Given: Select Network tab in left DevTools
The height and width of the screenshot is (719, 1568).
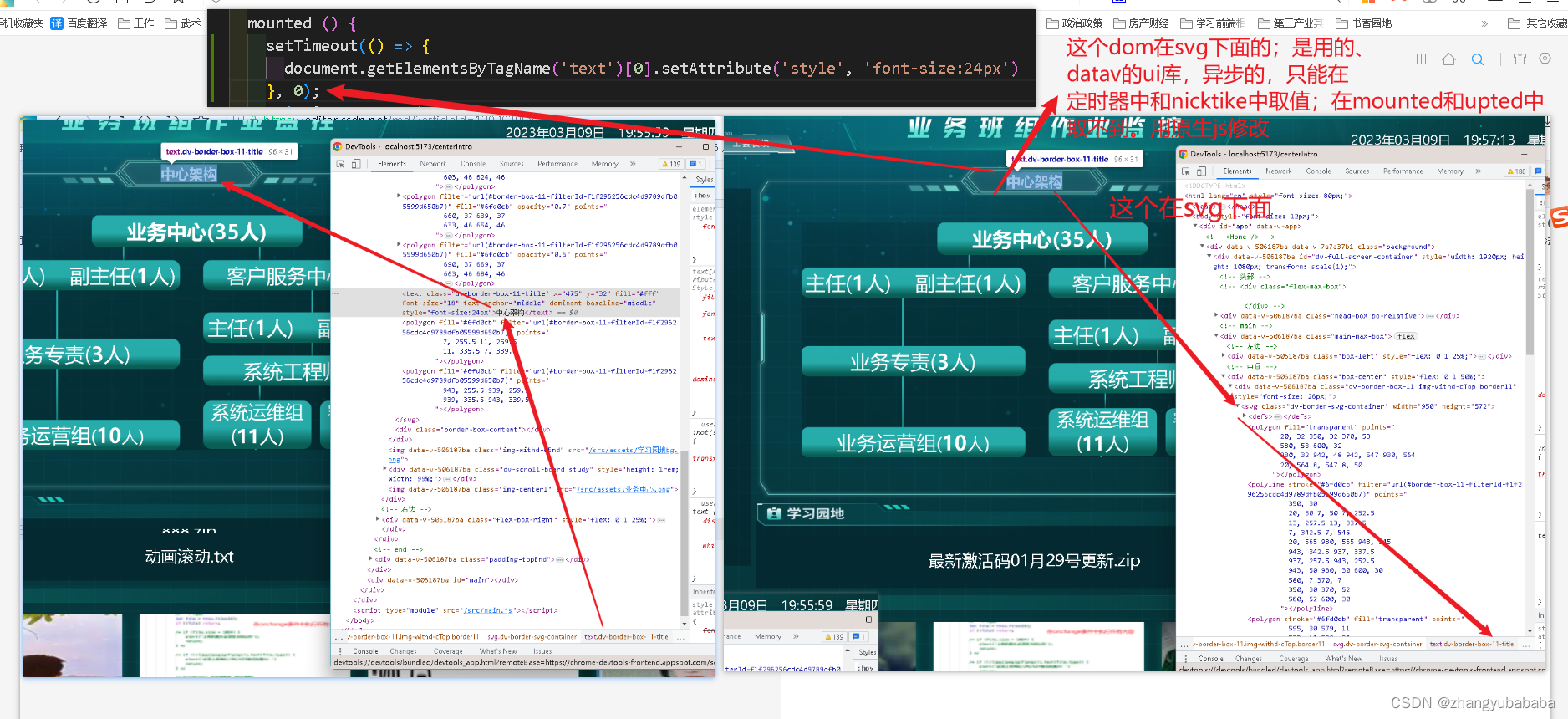Looking at the screenshot, I should pos(433,164).
